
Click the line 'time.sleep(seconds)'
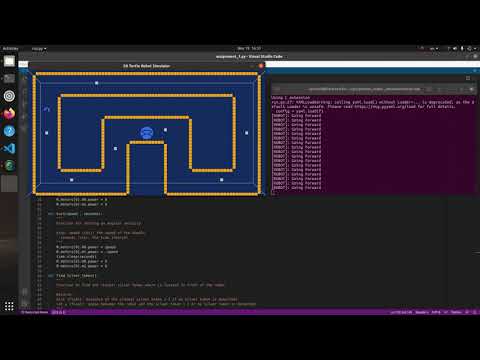pyautogui.click(x=76, y=257)
